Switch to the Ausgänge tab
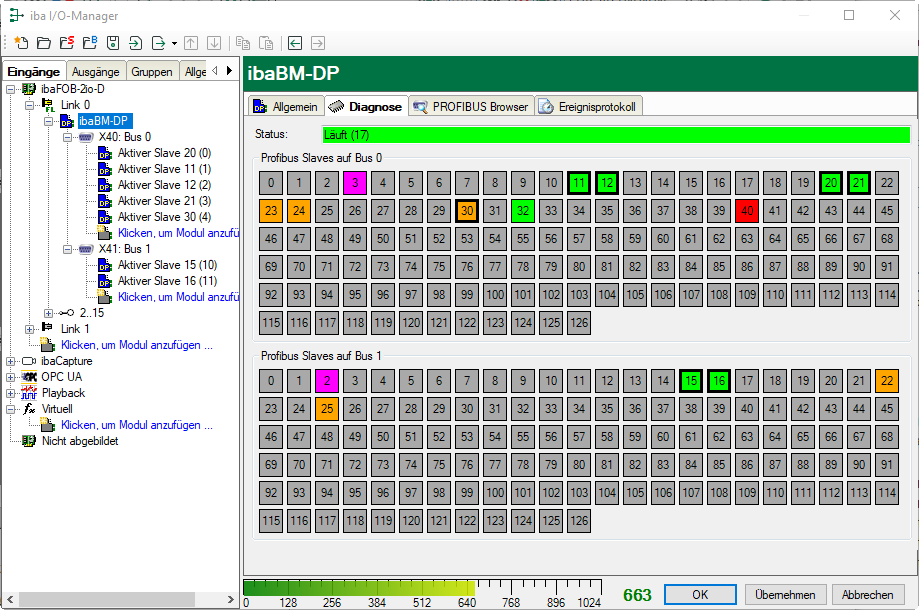This screenshot has width=919, height=610. [96, 71]
